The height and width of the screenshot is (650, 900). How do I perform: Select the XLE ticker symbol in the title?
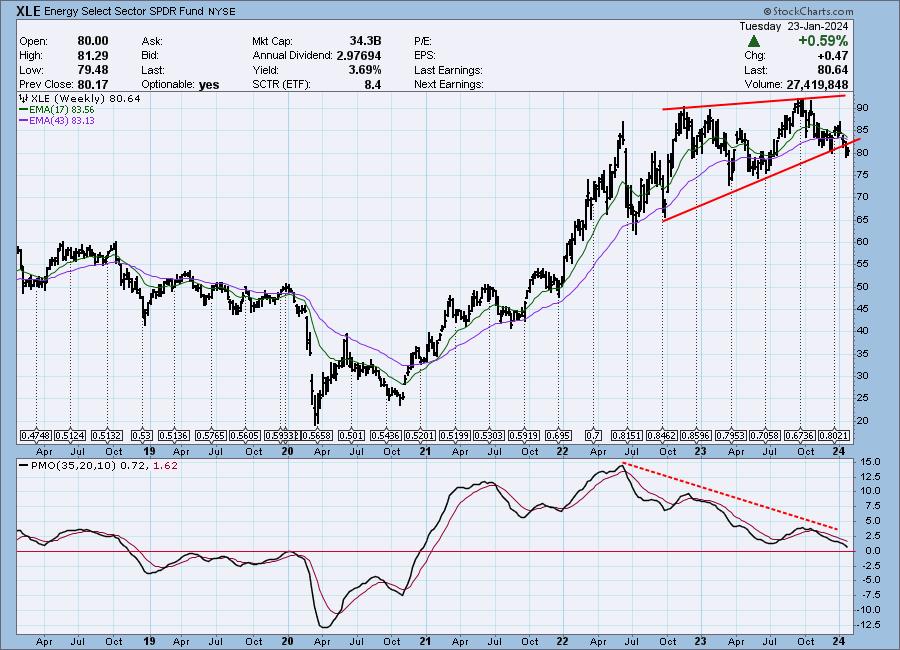pyautogui.click(x=28, y=11)
